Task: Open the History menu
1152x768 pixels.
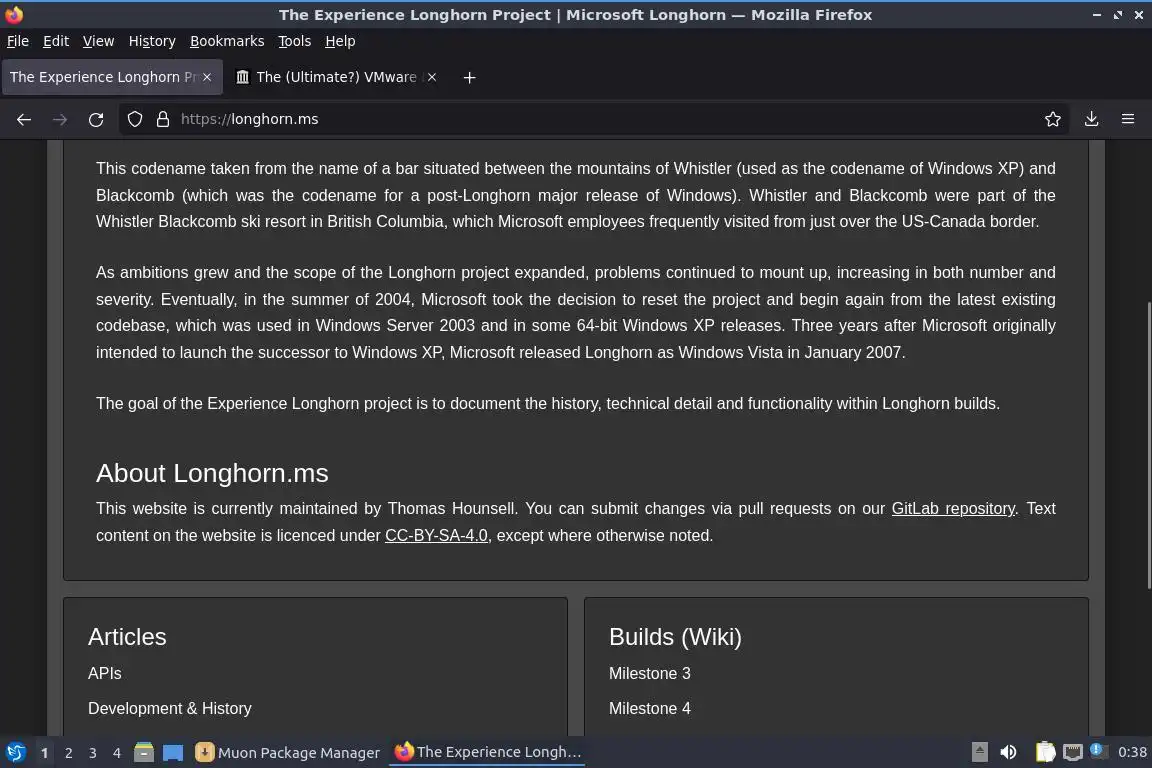Action: (152, 41)
